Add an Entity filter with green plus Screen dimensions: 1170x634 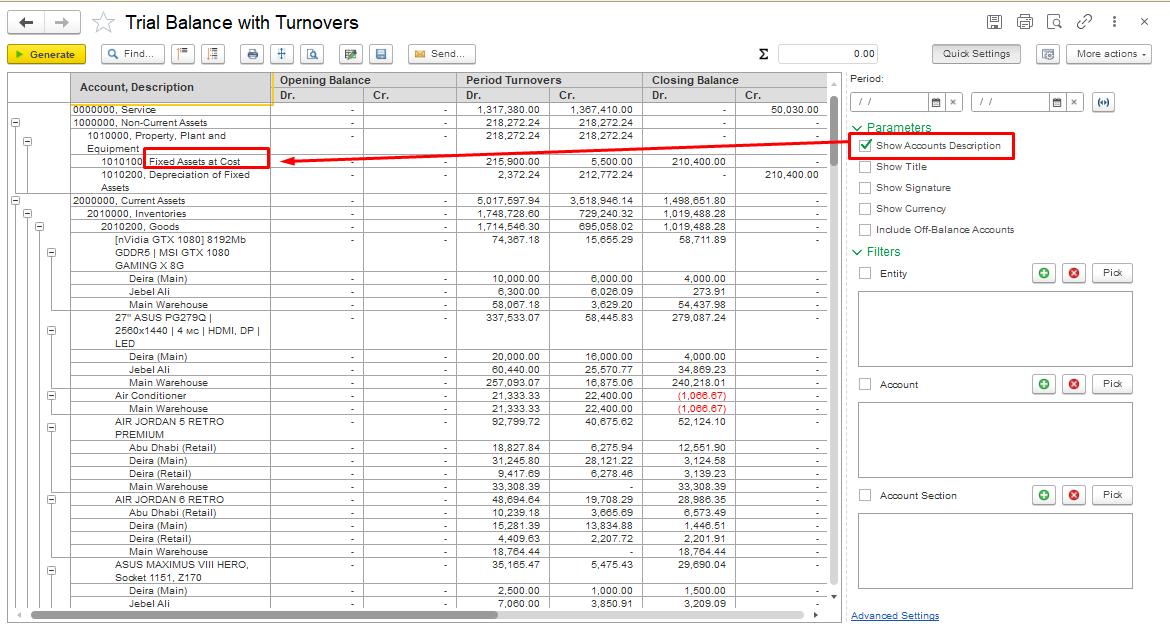click(x=1045, y=273)
